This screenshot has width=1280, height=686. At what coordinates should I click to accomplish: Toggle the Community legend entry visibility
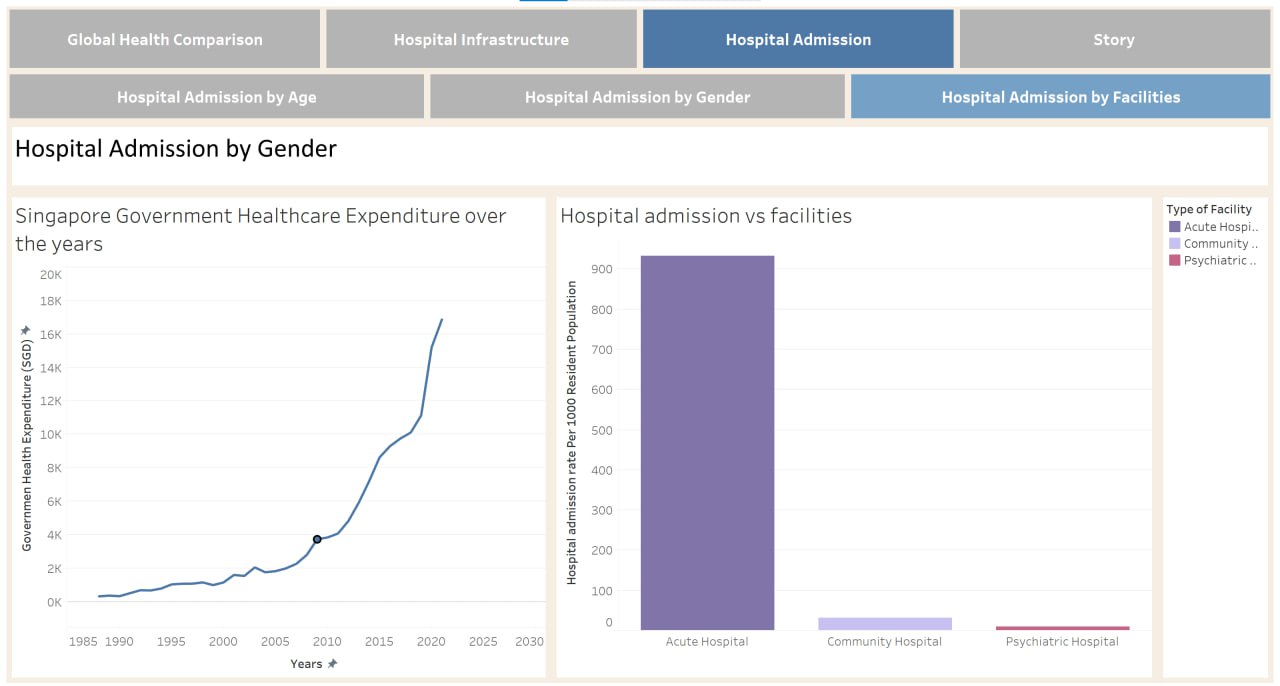click(x=1217, y=243)
